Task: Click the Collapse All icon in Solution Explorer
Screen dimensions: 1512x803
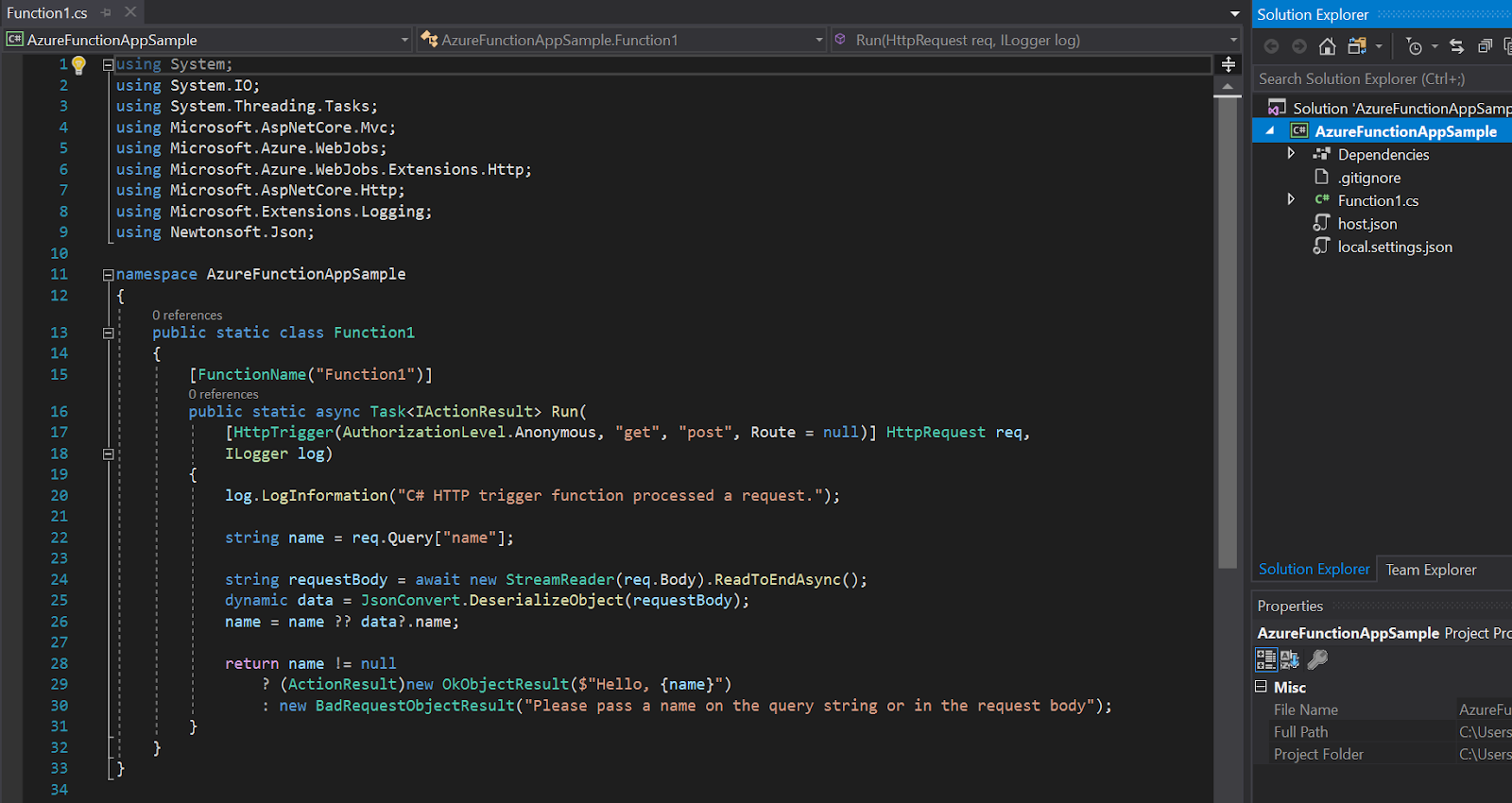Action: point(1485,46)
